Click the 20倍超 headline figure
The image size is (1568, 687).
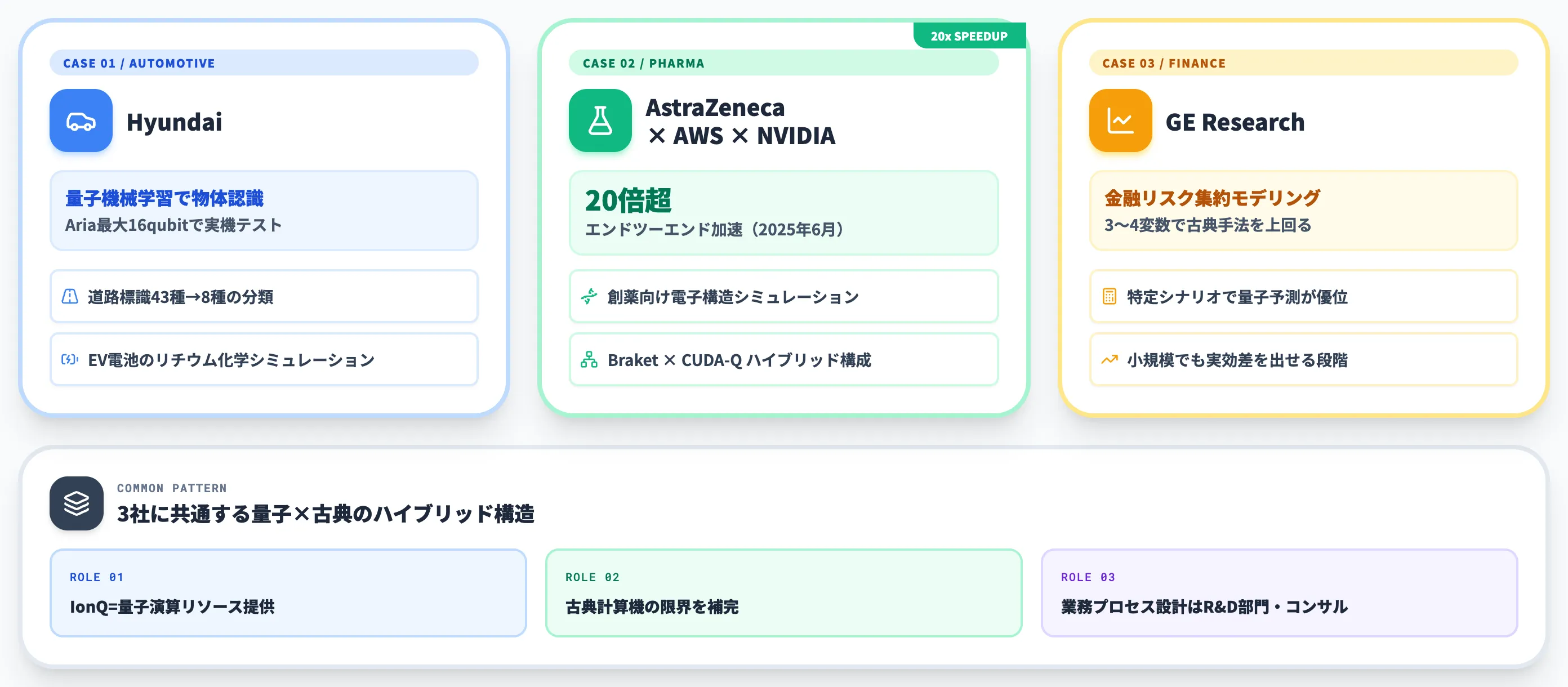[628, 200]
